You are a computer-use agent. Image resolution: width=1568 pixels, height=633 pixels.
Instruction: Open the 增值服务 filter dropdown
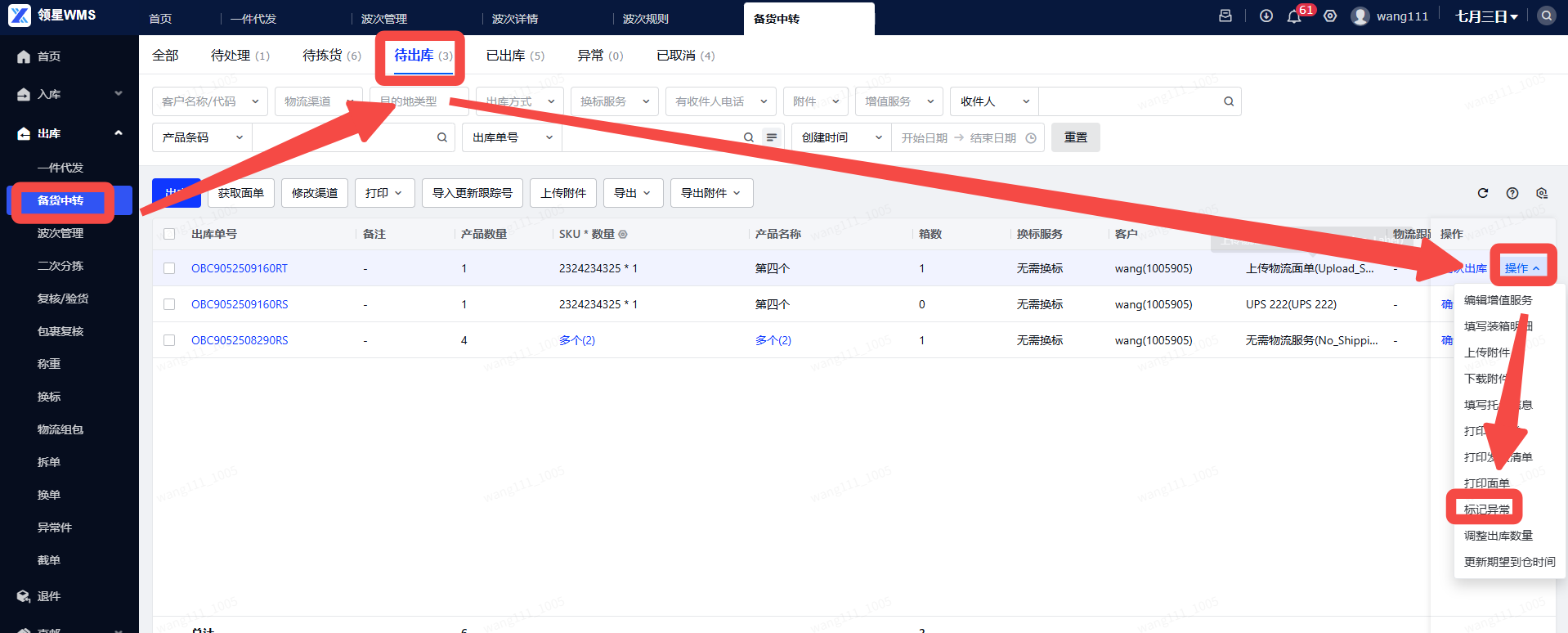(x=899, y=101)
